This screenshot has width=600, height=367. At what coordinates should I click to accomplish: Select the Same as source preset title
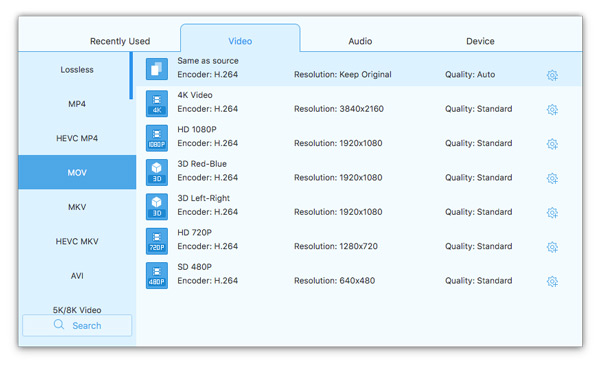(x=208, y=60)
